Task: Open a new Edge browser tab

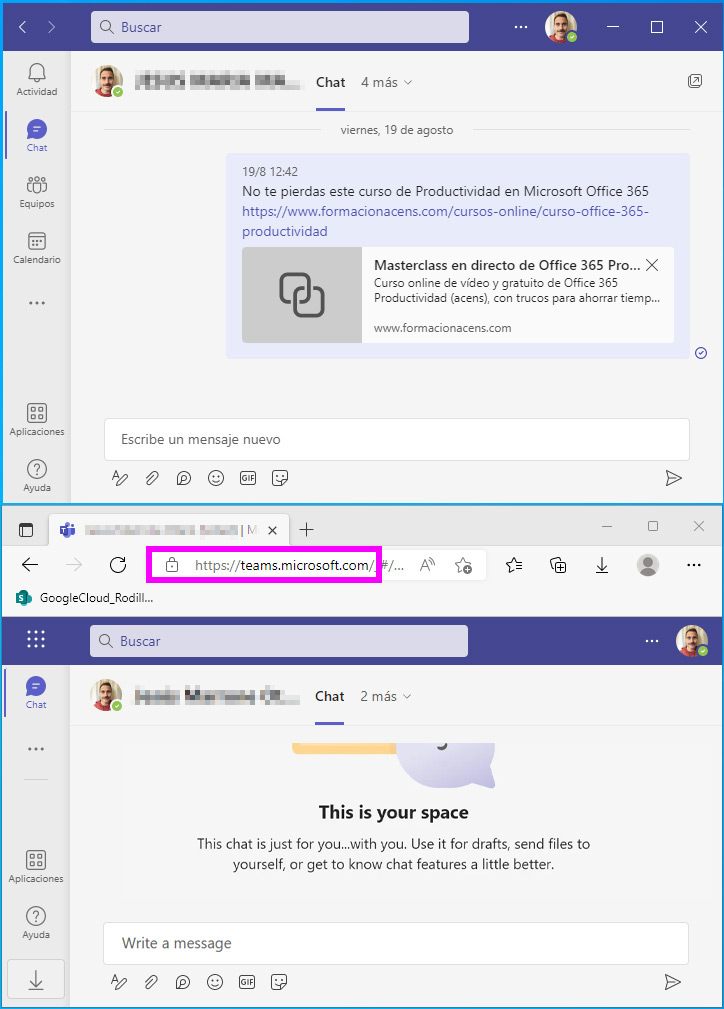Action: 306,530
